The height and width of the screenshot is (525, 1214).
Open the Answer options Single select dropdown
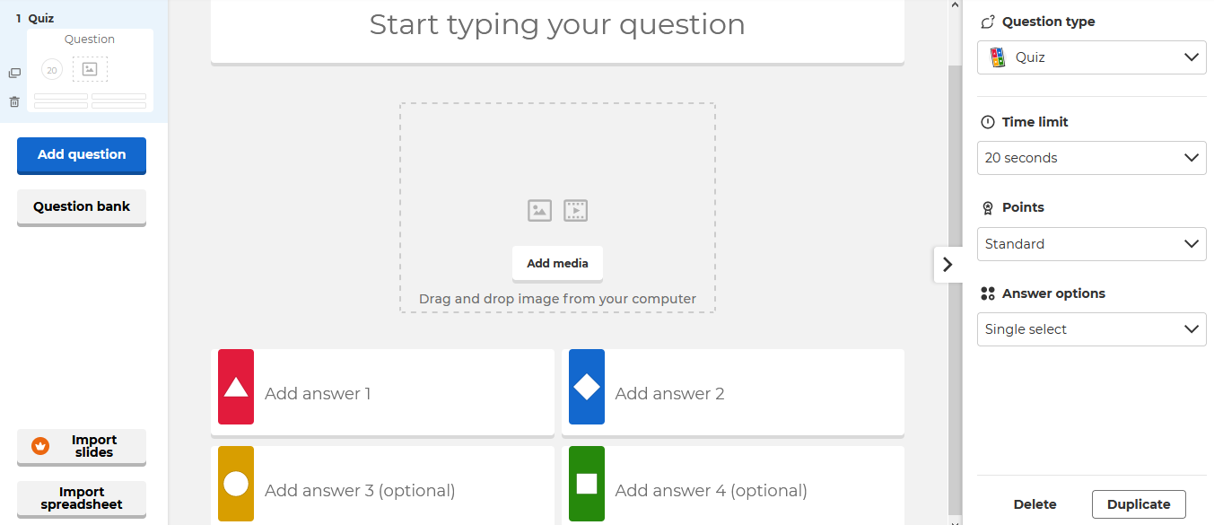pos(1091,329)
